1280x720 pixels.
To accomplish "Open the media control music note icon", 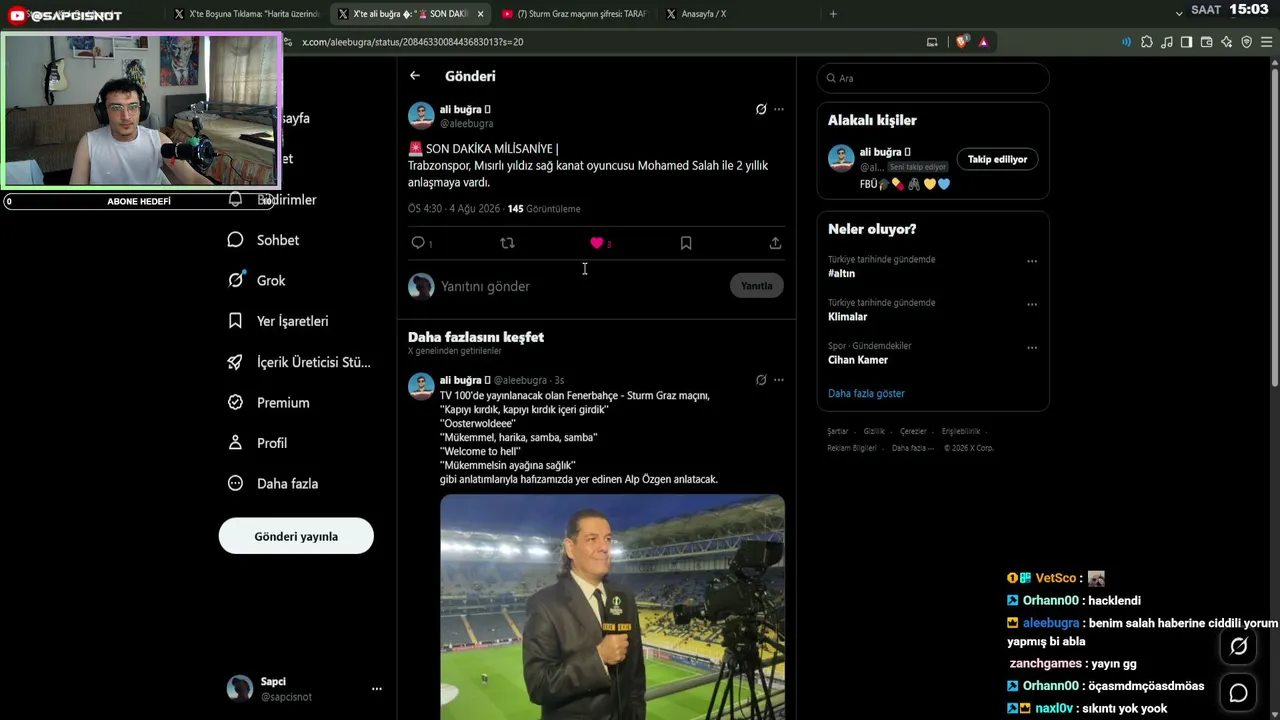I will pyautogui.click(x=1167, y=42).
